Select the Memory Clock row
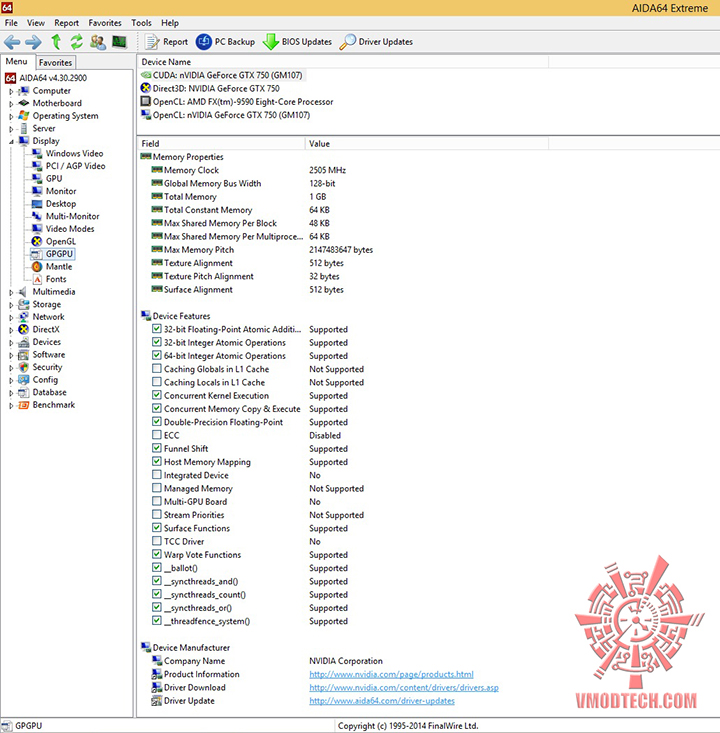 248,170
